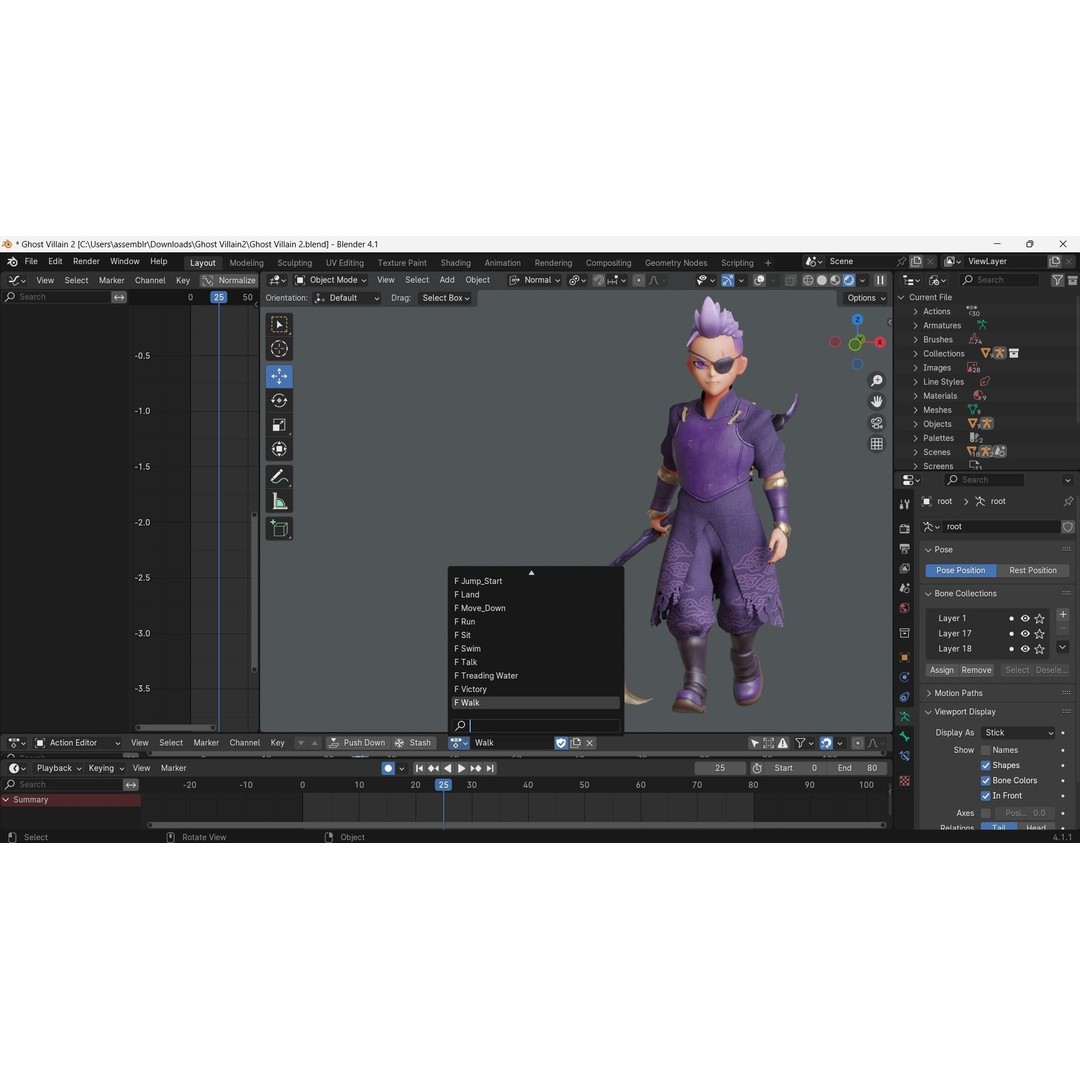Switch to the Sculpting workspace tab
Screen dimensions: 1080x1080
coord(294,263)
